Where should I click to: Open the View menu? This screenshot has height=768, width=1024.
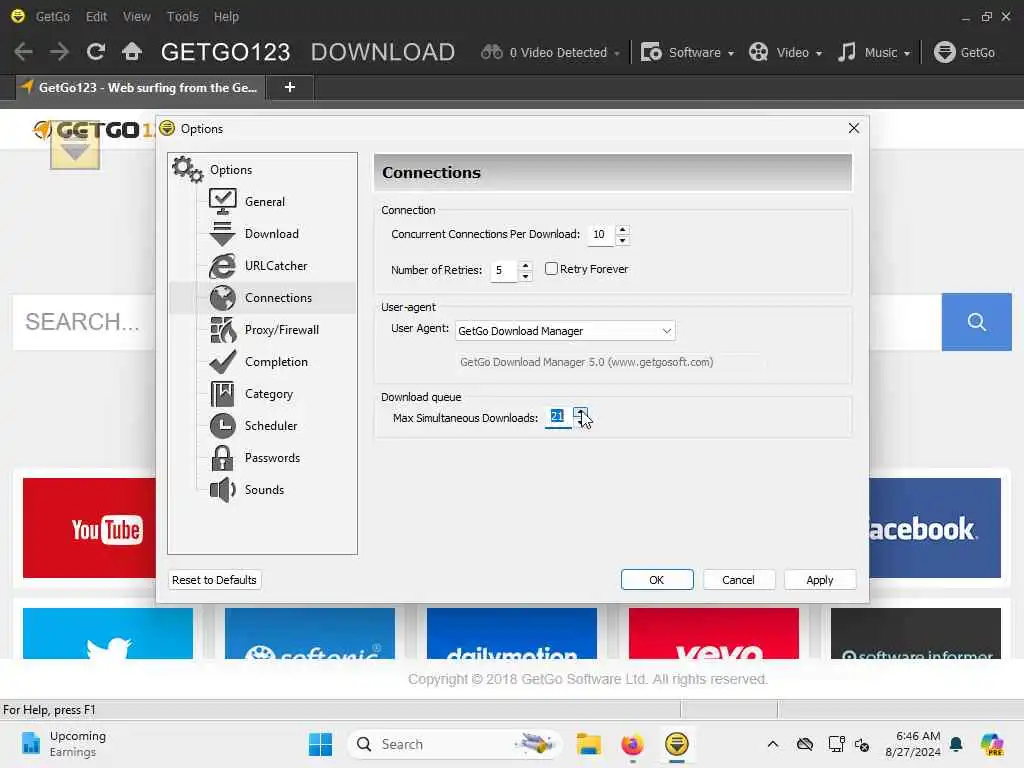tap(136, 16)
